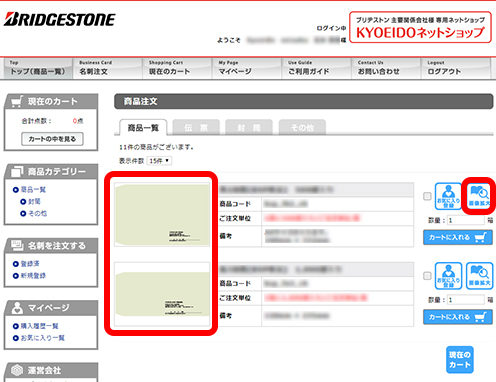Add first product with カートに入れる button
Viewport: 496px width, 382px height.
point(458,237)
